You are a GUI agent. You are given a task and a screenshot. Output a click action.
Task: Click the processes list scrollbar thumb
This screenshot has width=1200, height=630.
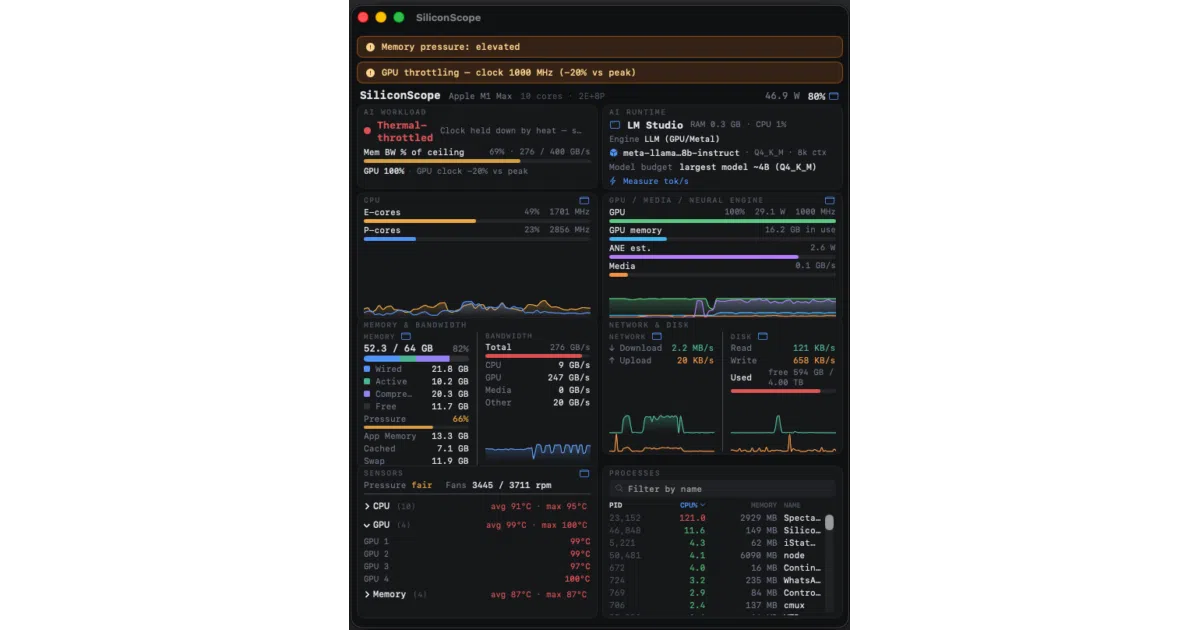point(829,522)
